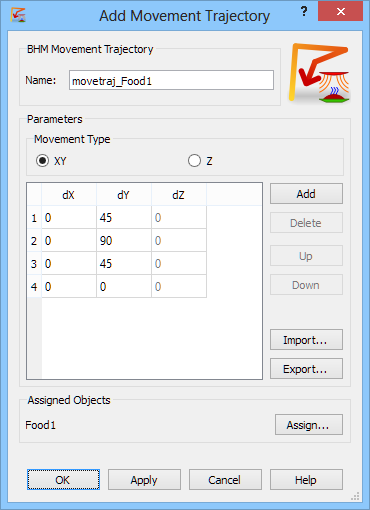
Task: Apply the trajectory settings
Action: tap(144, 480)
